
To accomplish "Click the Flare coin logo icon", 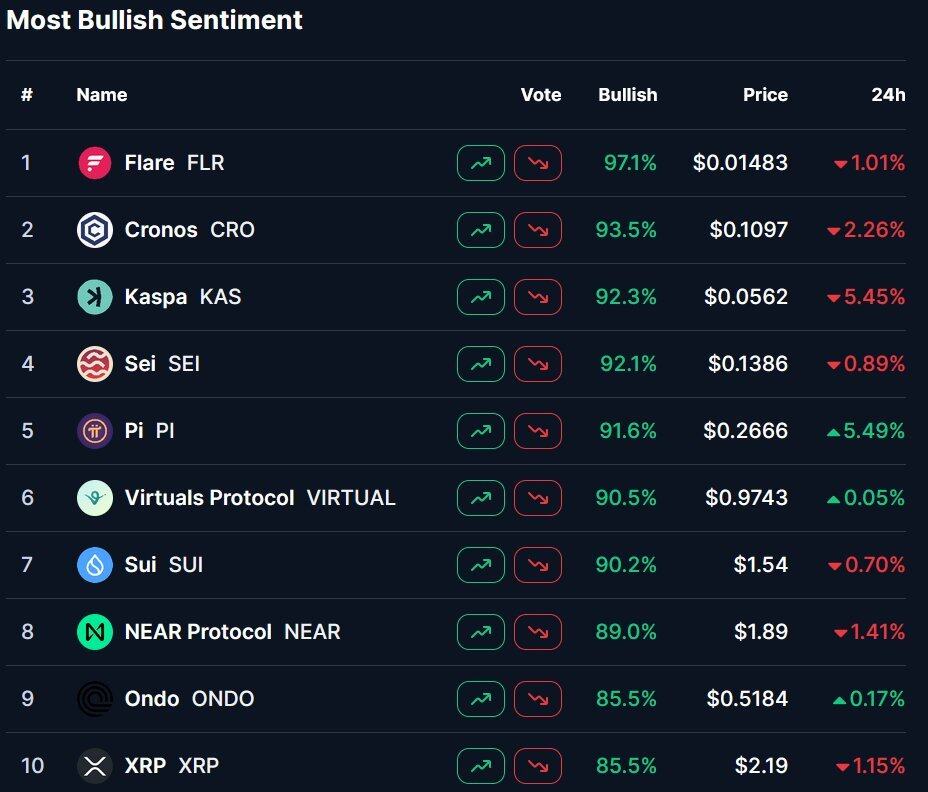I will coord(95,163).
